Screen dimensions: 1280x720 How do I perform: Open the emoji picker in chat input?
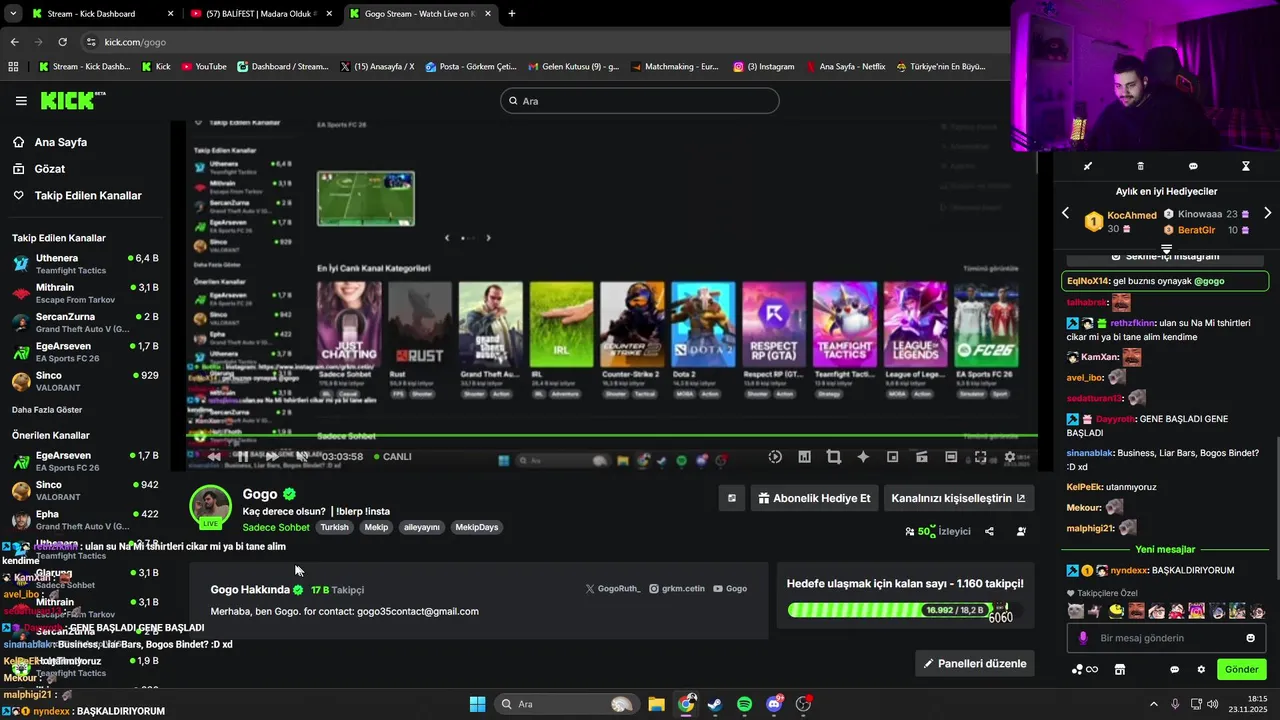(1250, 638)
